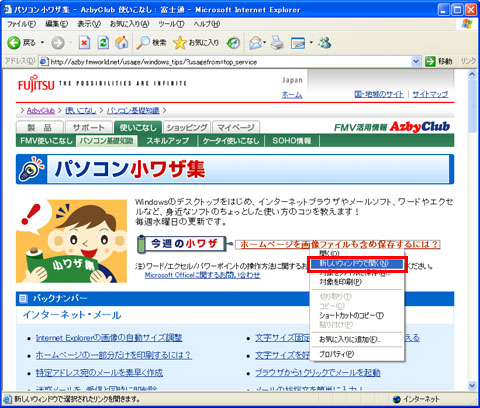Image resolution: width=480 pixels, height=408 pixels.
Task: Choose 対象を印刷 in the context menu
Action: tap(357, 282)
